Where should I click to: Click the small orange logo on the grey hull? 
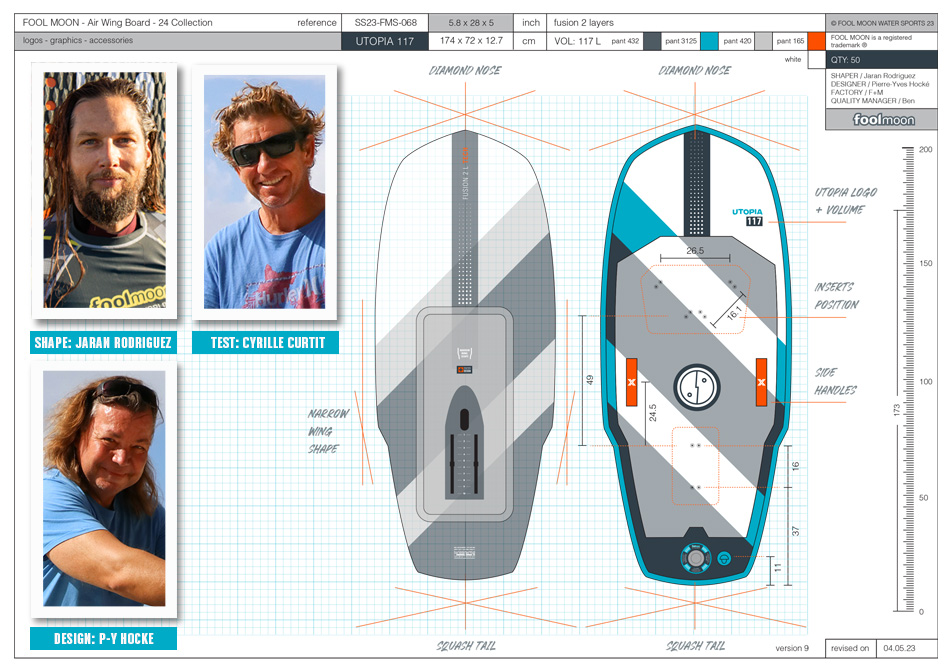click(x=464, y=369)
